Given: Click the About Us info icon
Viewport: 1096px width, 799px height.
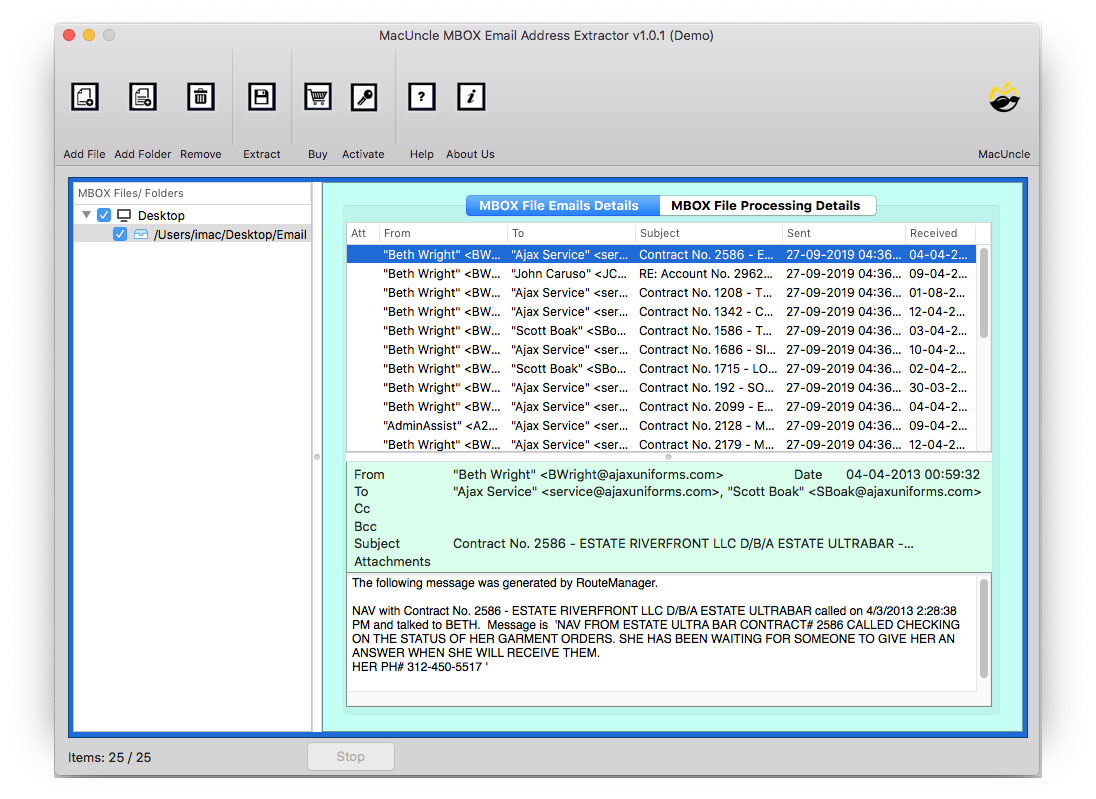Looking at the screenshot, I should point(470,96).
